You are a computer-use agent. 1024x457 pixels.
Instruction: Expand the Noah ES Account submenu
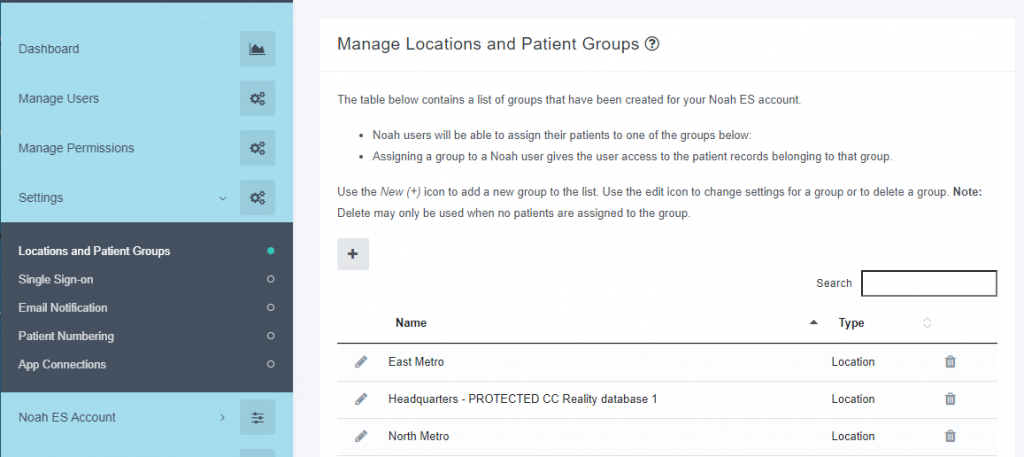(223, 418)
